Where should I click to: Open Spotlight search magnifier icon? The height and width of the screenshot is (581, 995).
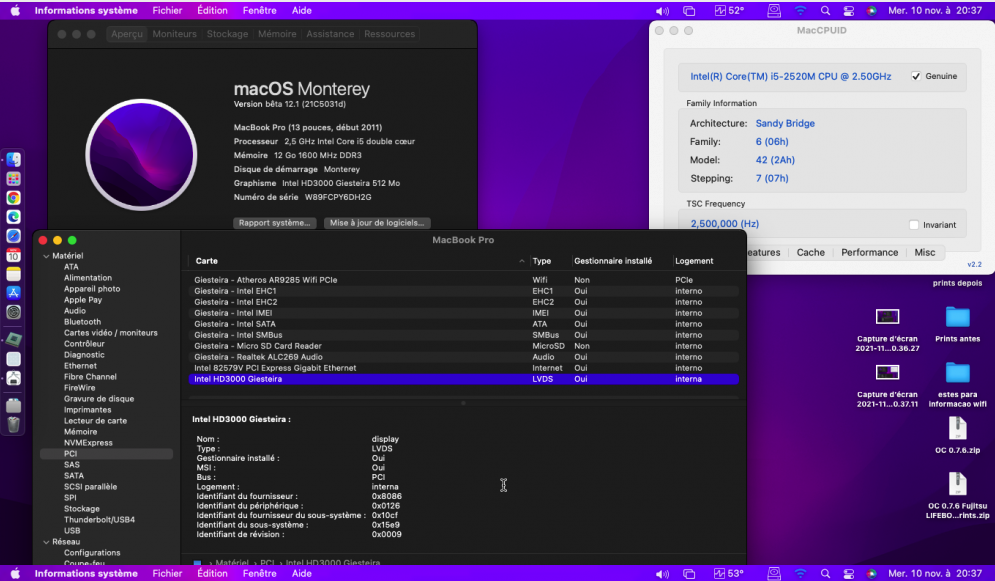pyautogui.click(x=824, y=10)
